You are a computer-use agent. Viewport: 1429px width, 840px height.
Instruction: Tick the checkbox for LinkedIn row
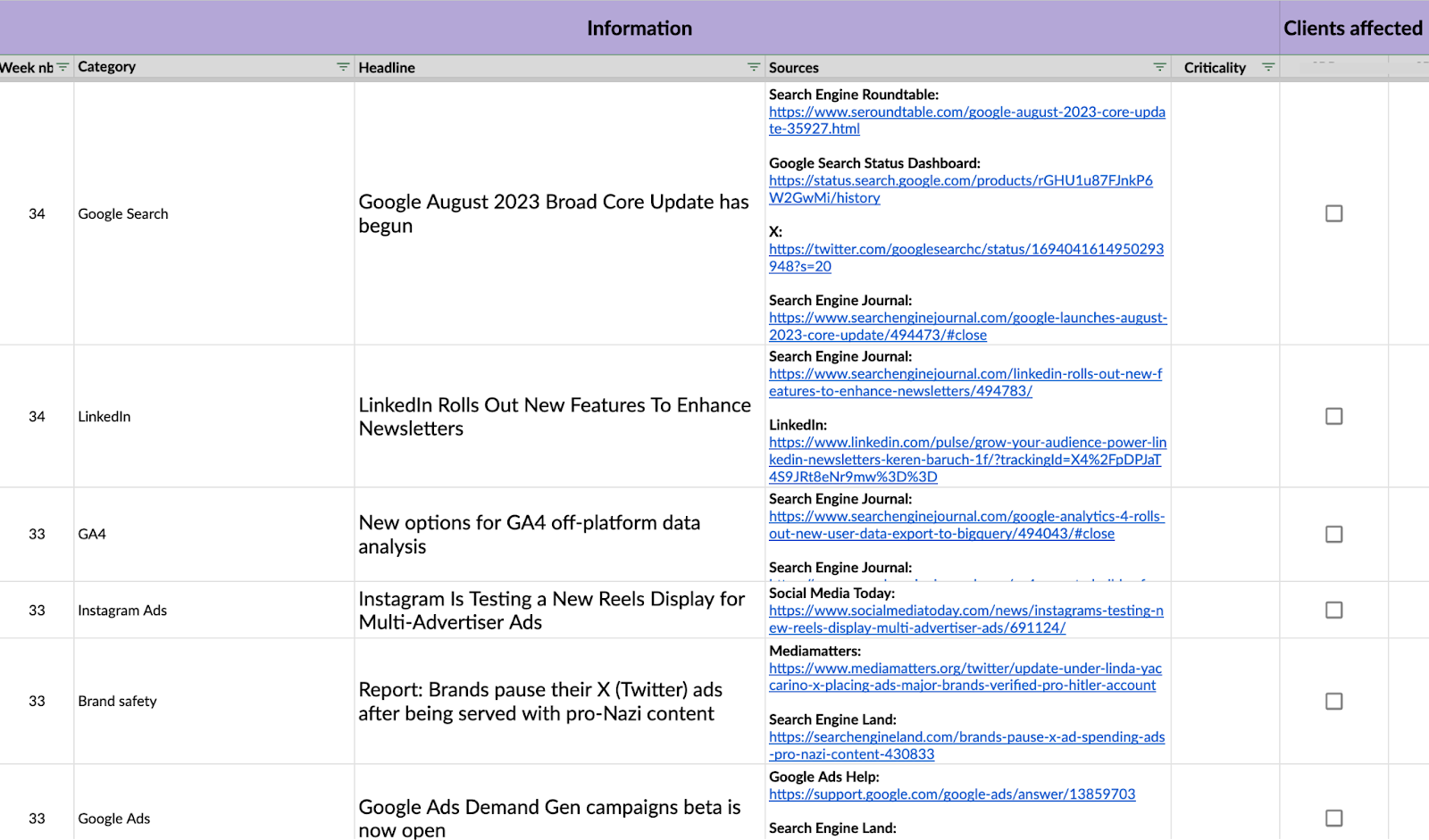pos(1333,416)
